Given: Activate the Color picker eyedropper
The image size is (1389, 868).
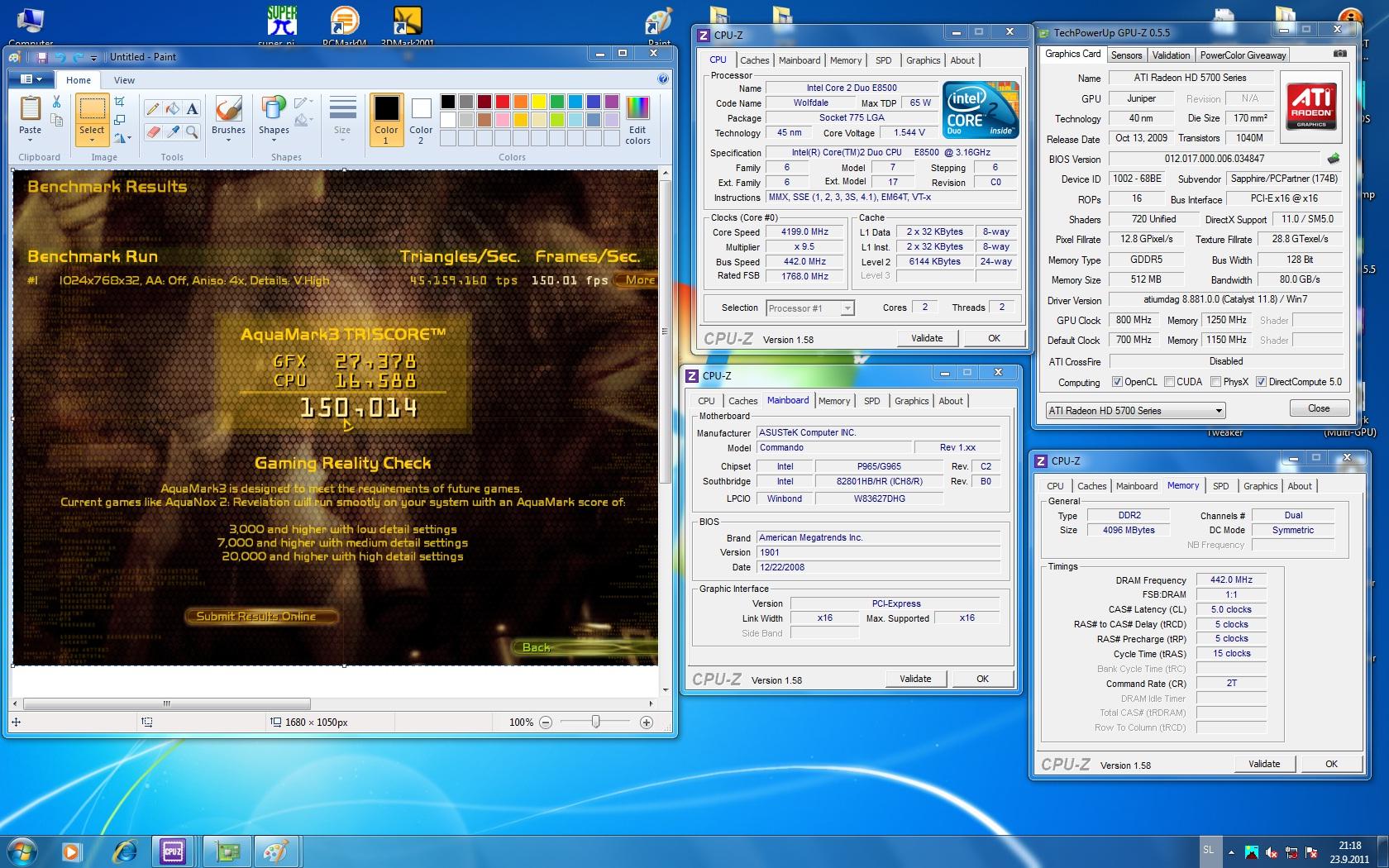Looking at the screenshot, I should (172, 131).
